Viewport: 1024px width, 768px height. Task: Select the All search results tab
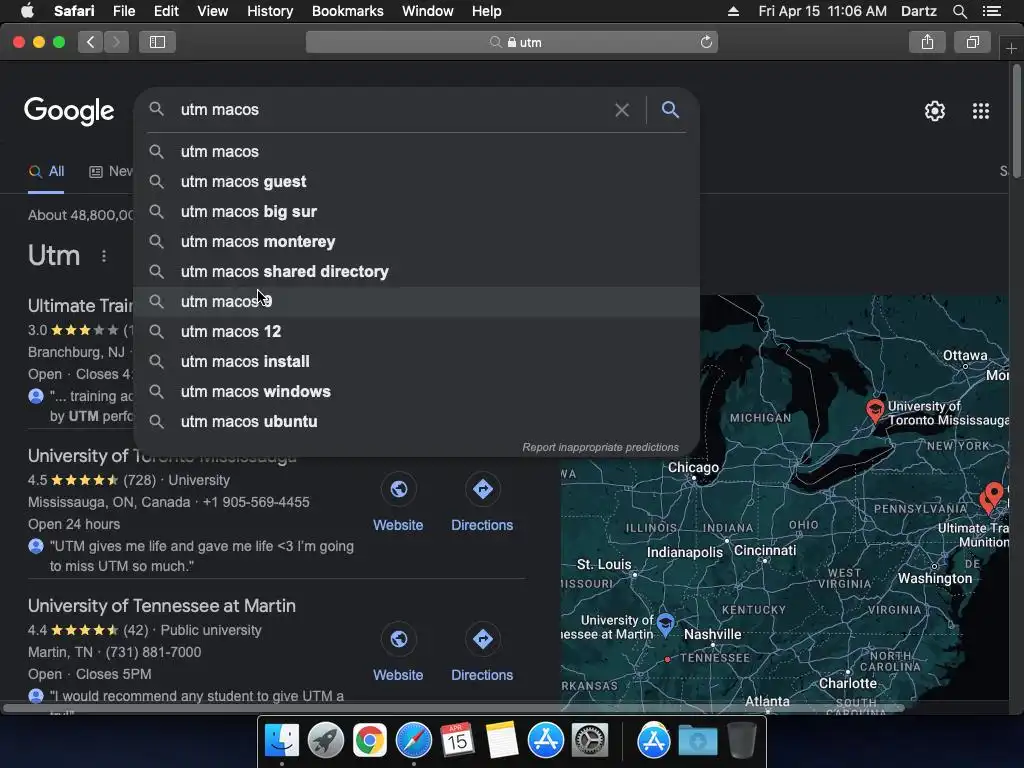click(x=46, y=172)
